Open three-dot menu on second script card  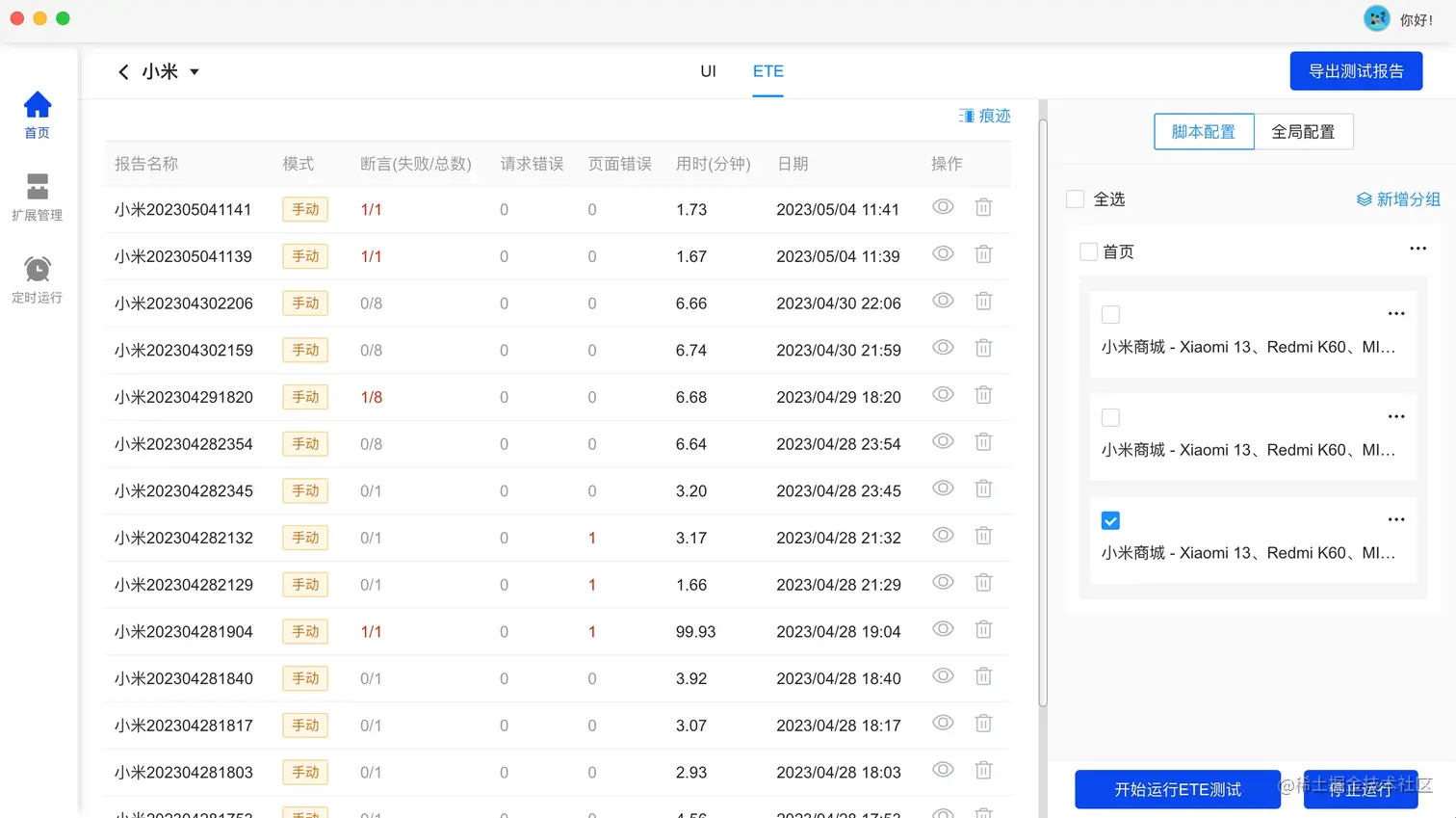1396,416
